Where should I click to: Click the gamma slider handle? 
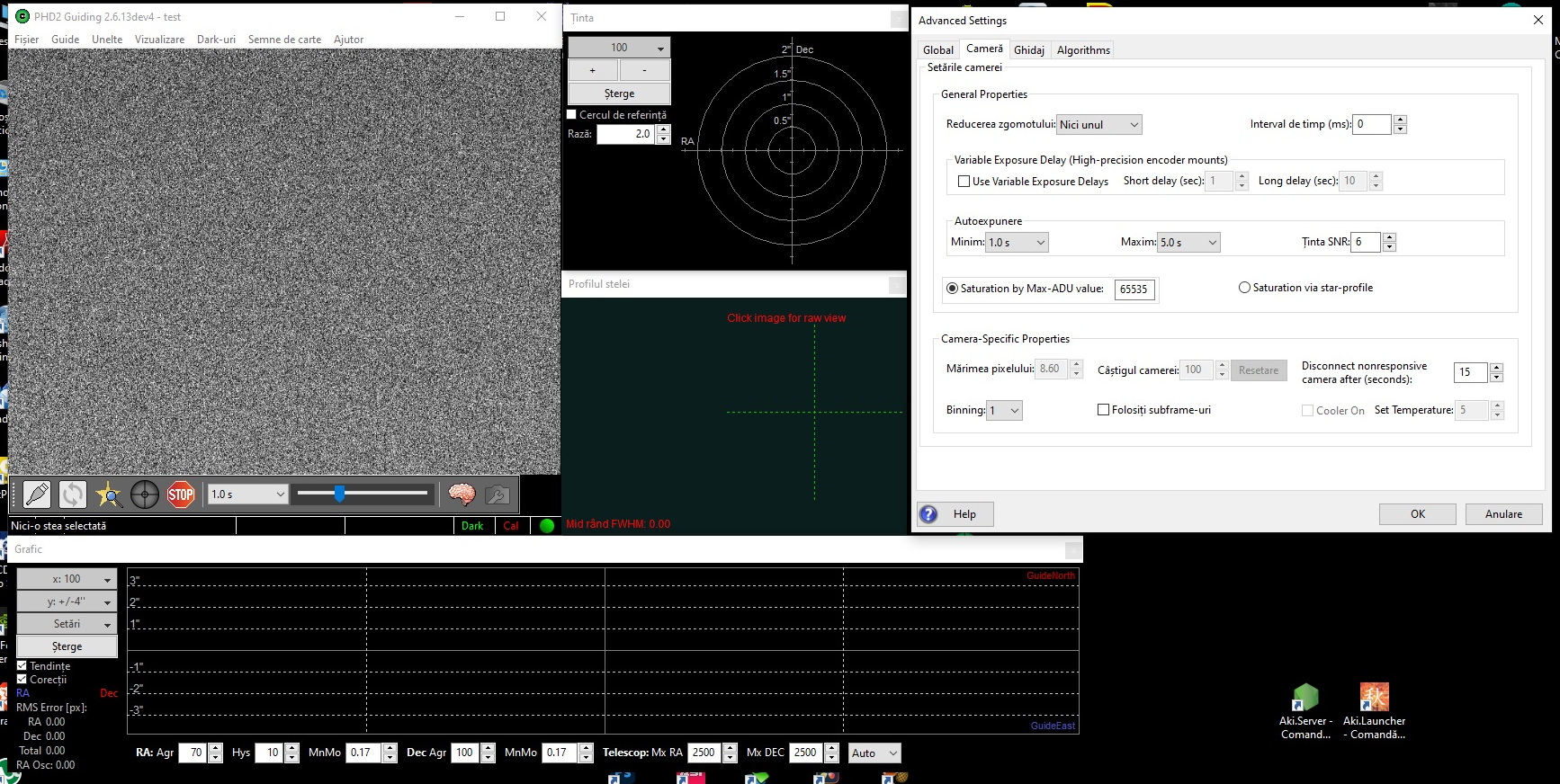339,494
